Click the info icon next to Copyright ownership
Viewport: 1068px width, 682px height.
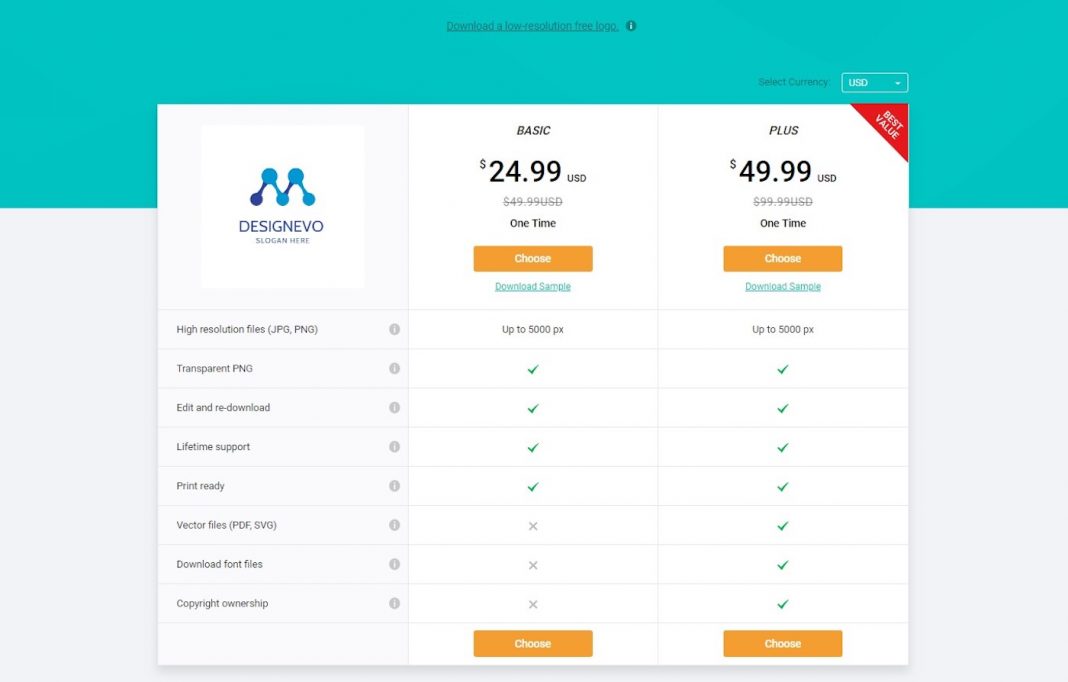[394, 603]
